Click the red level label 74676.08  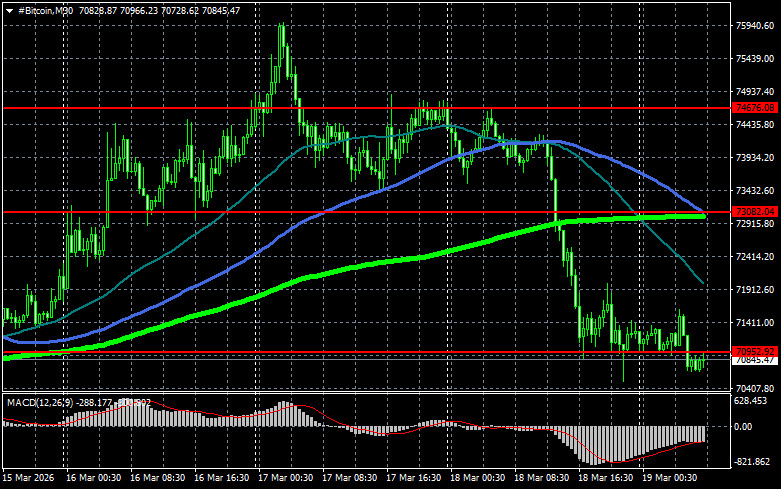coord(755,108)
